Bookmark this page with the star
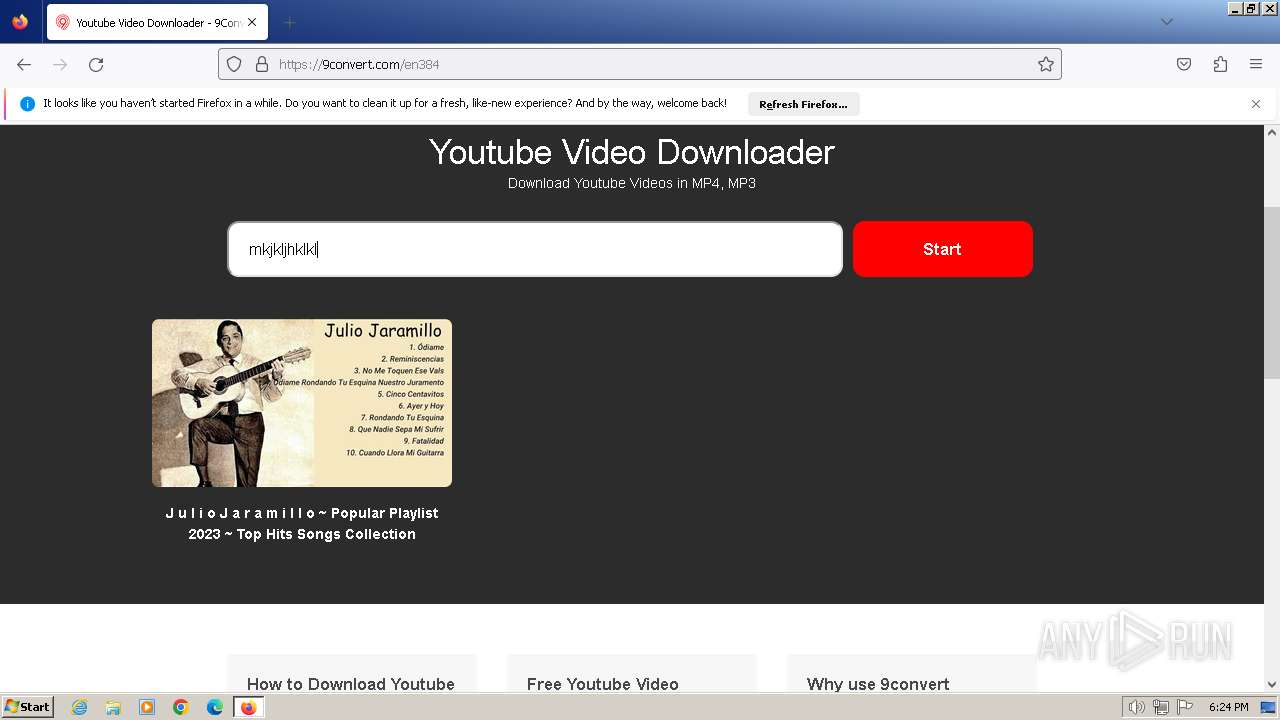Image resolution: width=1280 pixels, height=720 pixels. point(1046,64)
